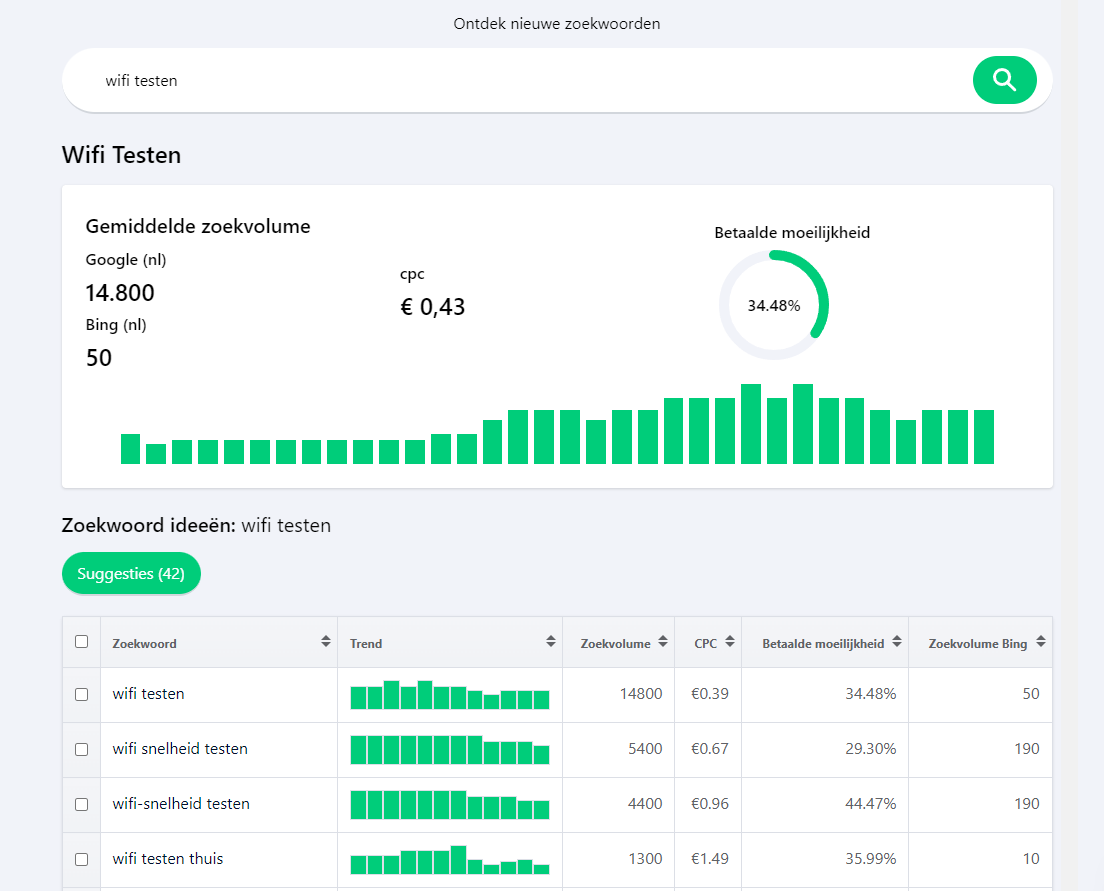Sort by Zoekwoord column arrows

point(325,641)
